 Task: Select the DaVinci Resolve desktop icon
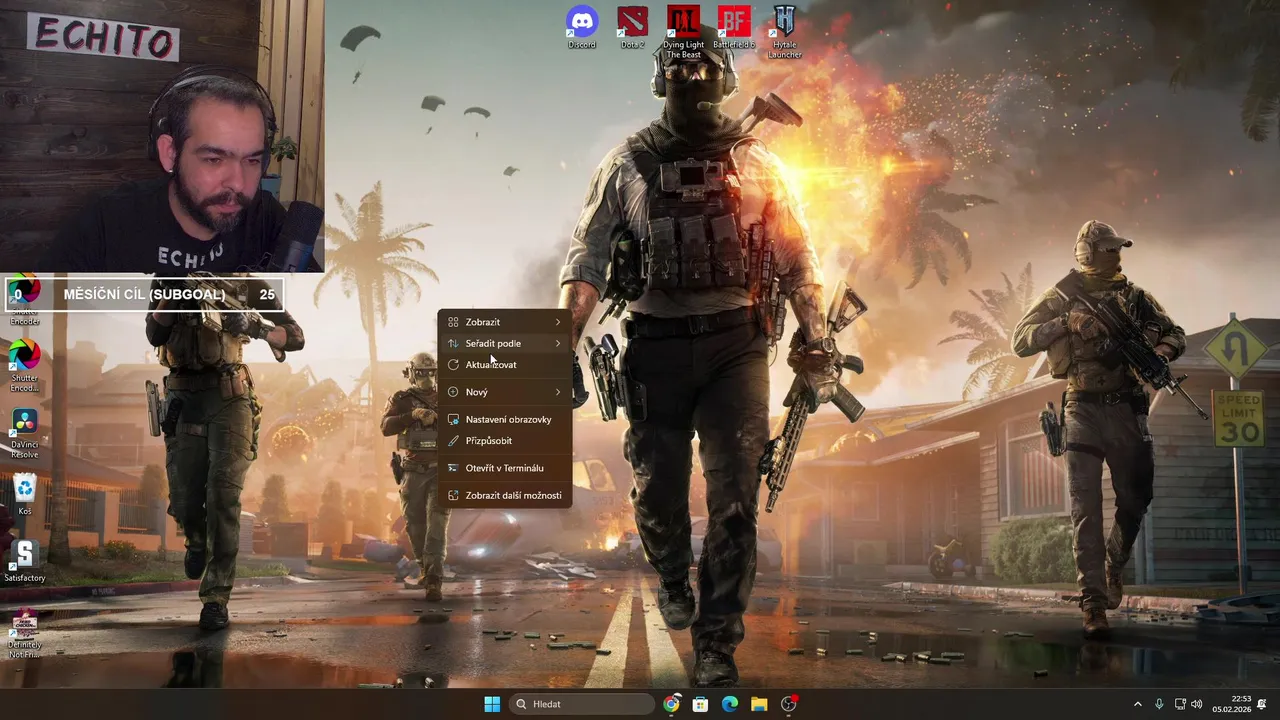25,434
